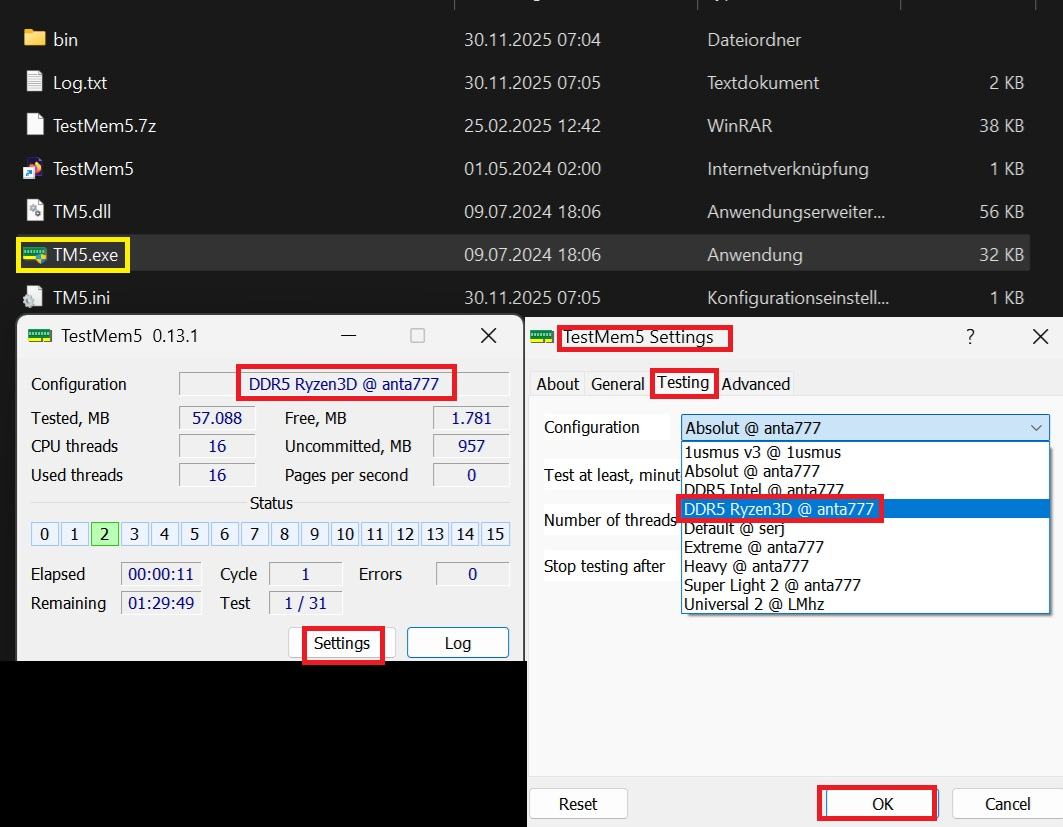Image resolution: width=1063 pixels, height=827 pixels.
Task: Click the TestMem5 Settings window title icon
Action: [542, 337]
